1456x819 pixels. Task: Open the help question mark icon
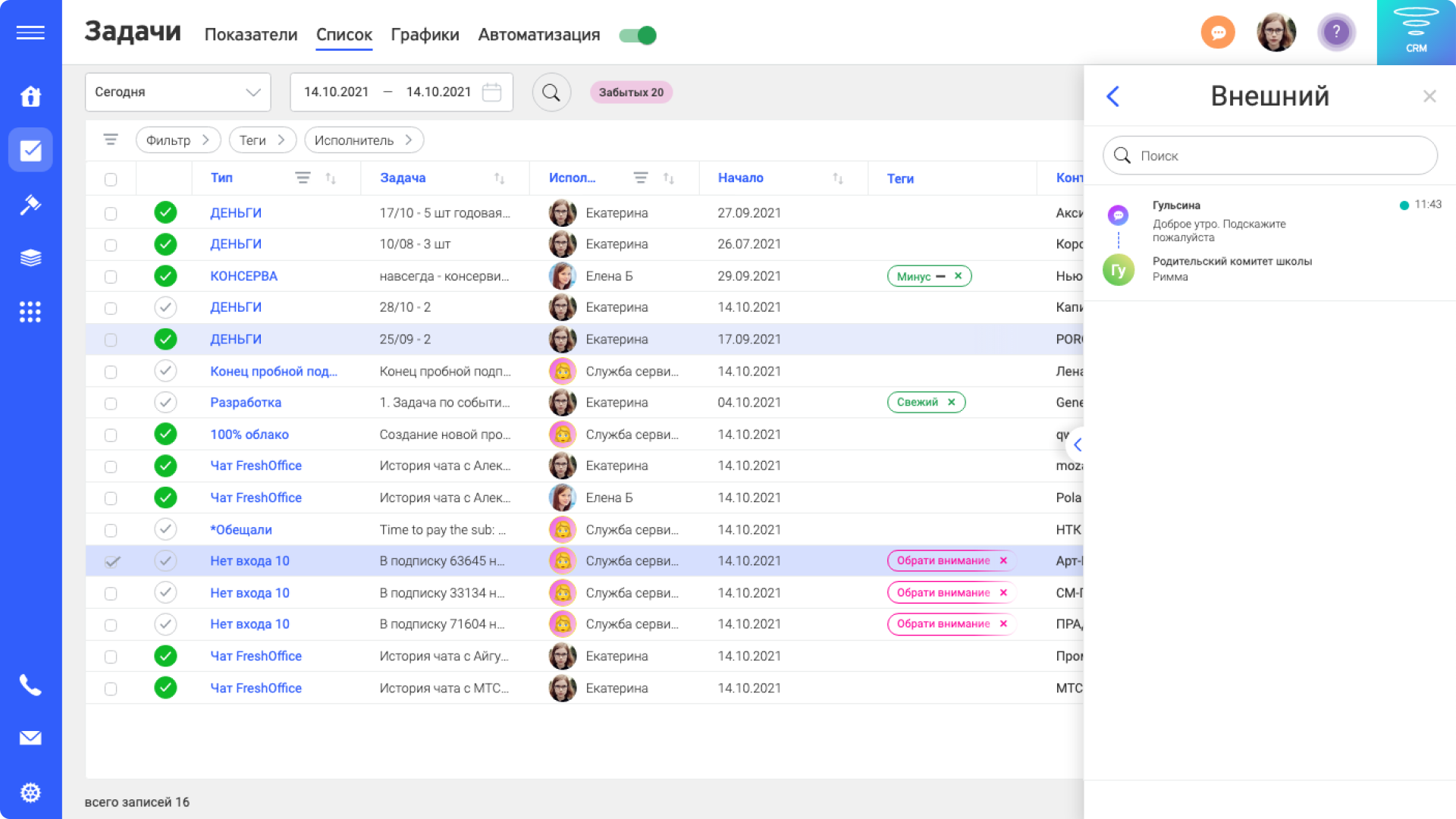pos(1336,33)
